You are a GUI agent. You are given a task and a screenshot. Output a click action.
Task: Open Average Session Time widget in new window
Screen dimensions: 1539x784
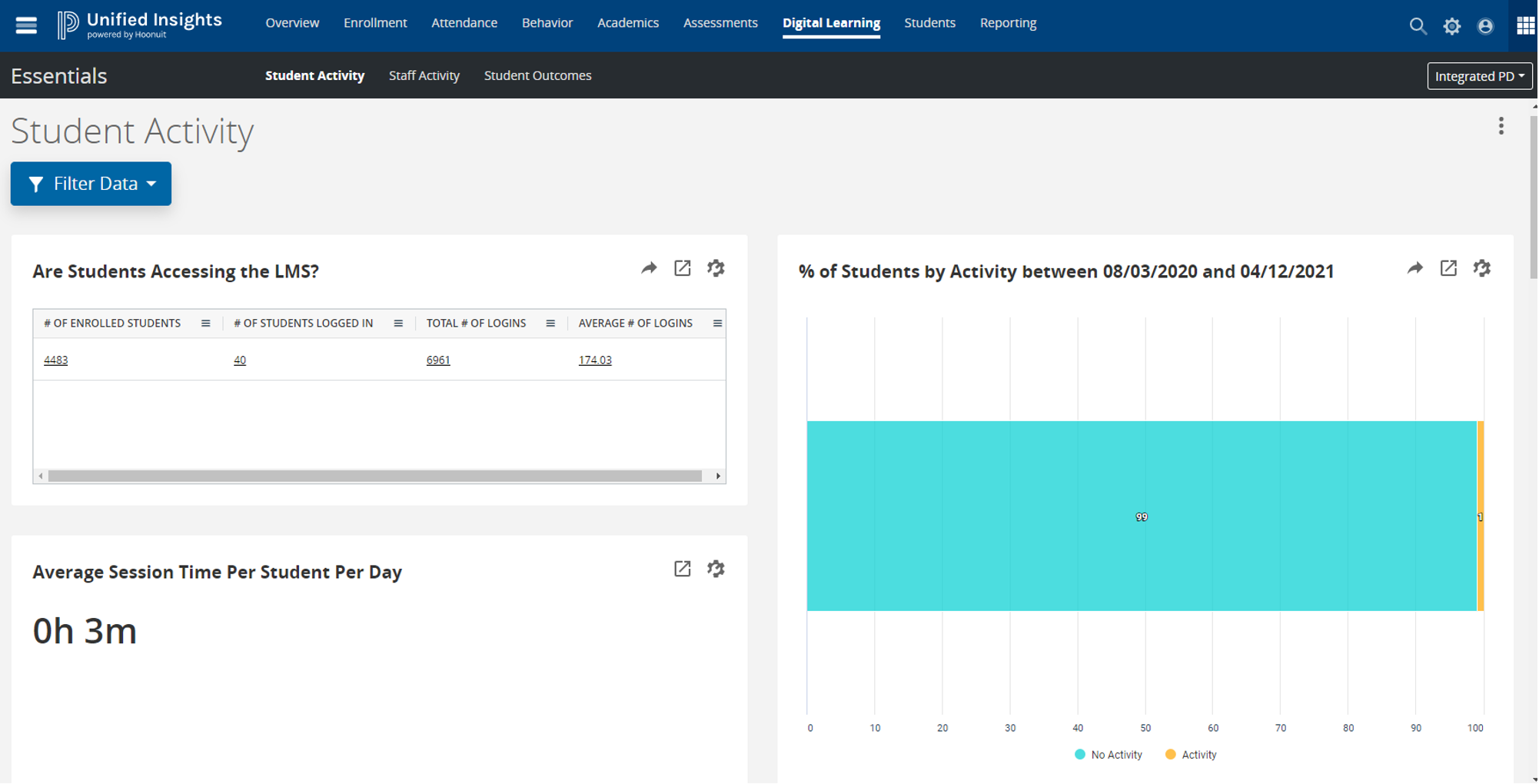682,569
